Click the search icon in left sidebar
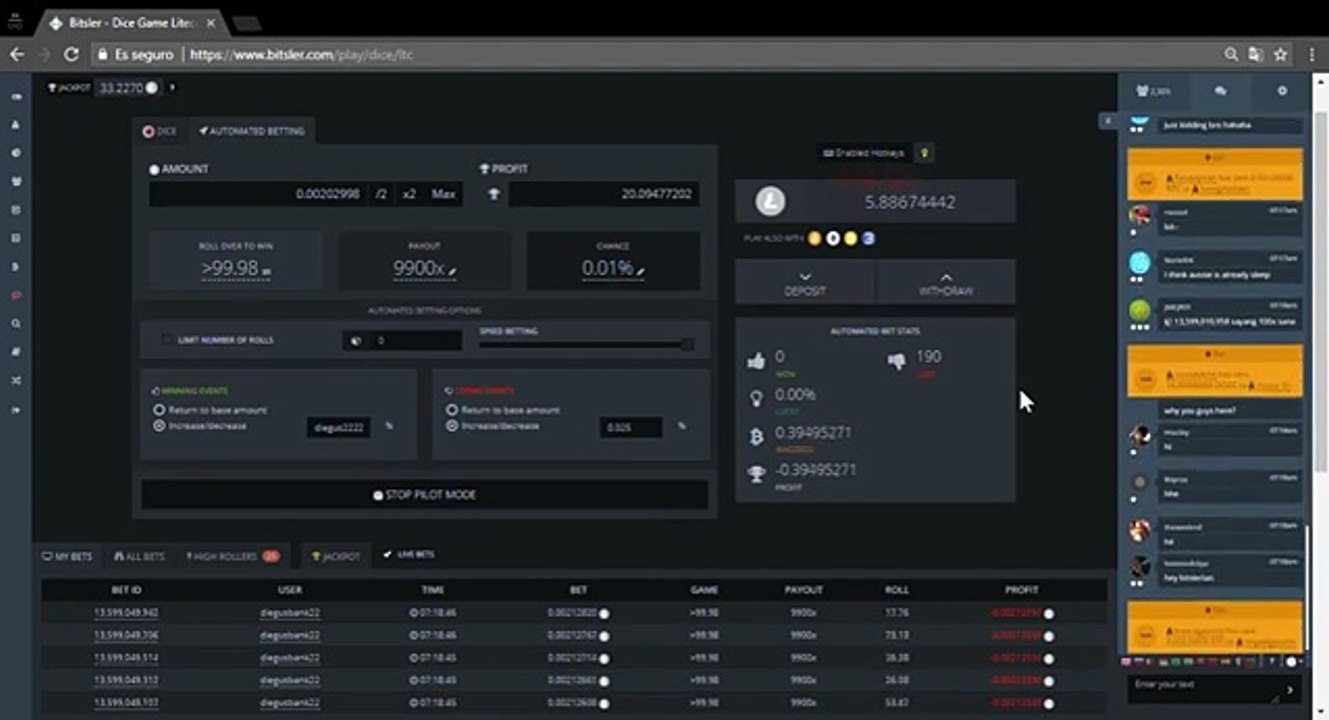This screenshot has width=1329, height=720. click(x=16, y=324)
